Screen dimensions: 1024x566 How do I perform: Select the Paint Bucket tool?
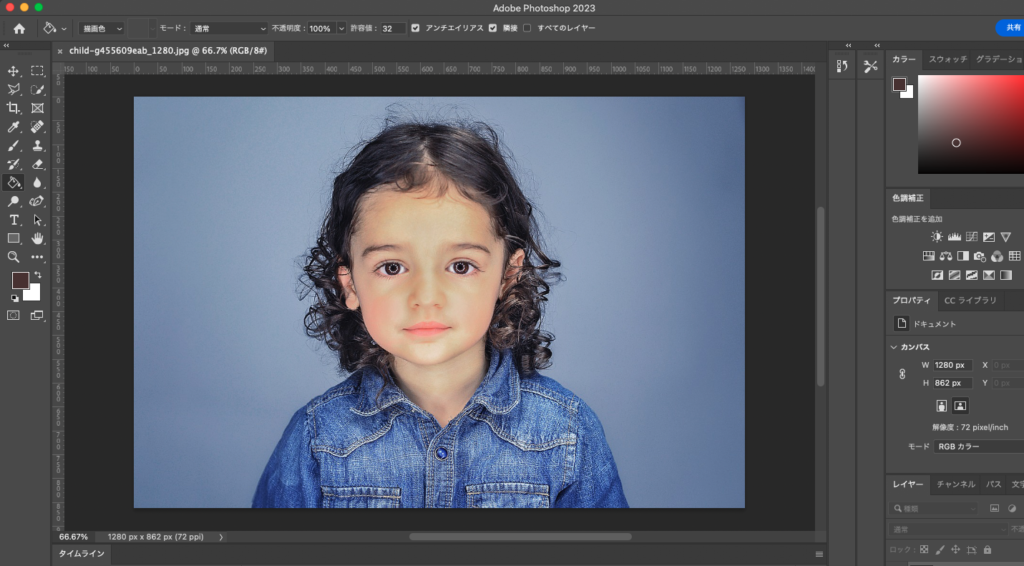point(13,183)
